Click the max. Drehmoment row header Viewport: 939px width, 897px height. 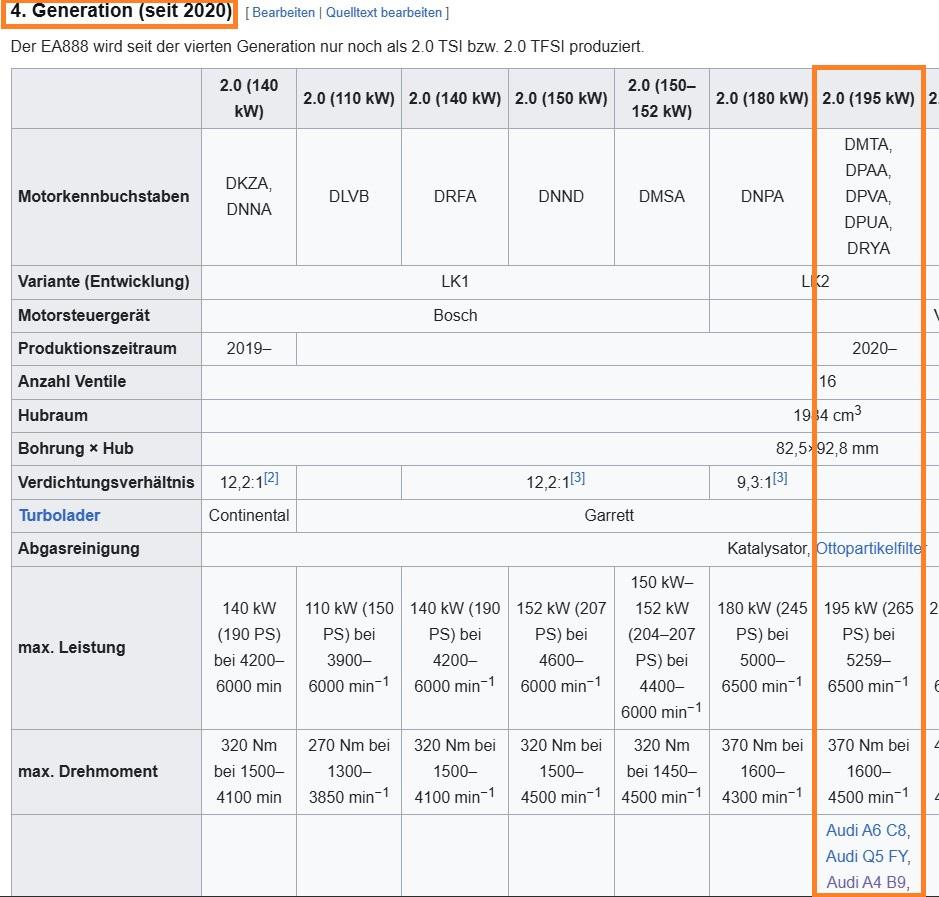pyautogui.click(x=107, y=772)
